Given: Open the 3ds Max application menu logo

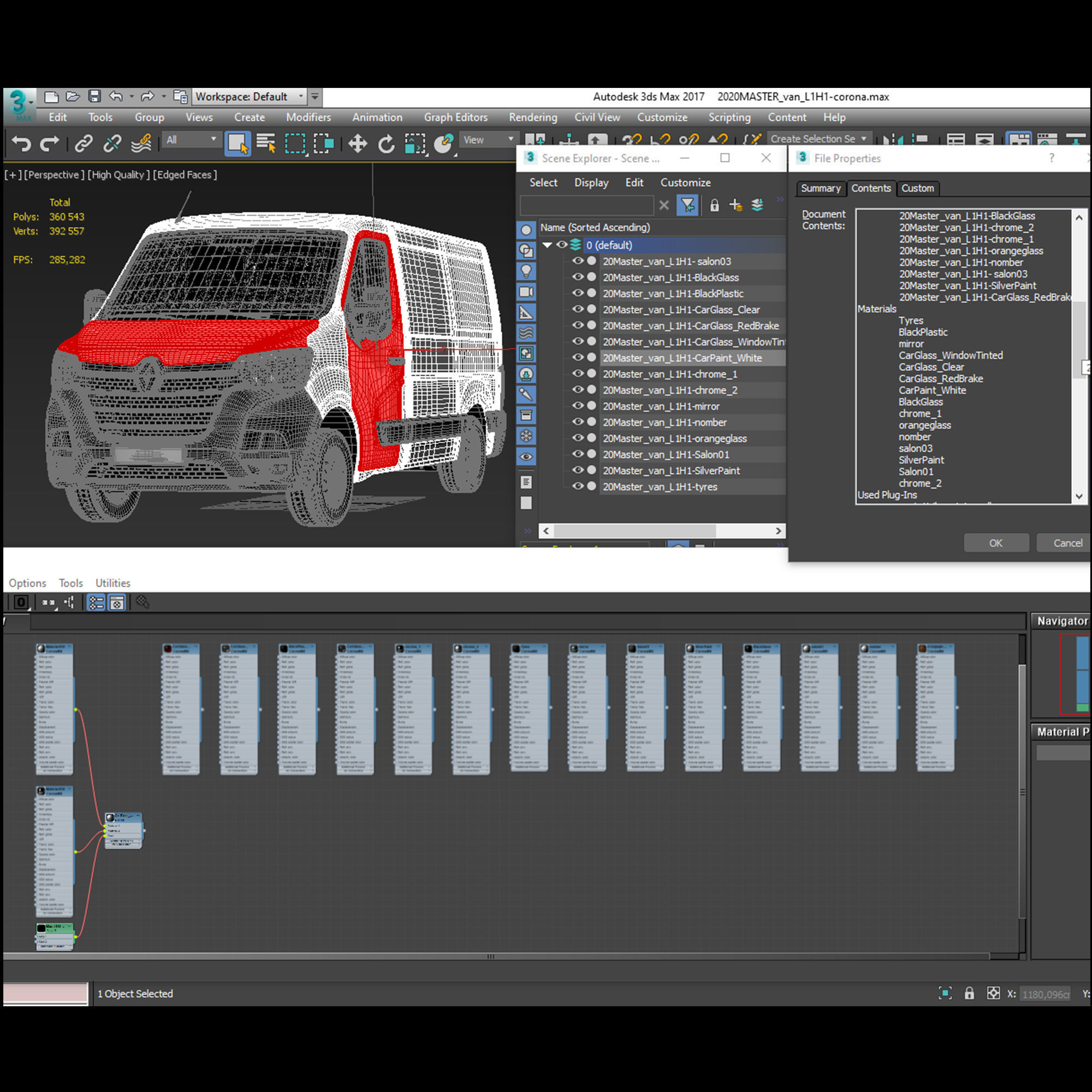Looking at the screenshot, I should [19, 105].
